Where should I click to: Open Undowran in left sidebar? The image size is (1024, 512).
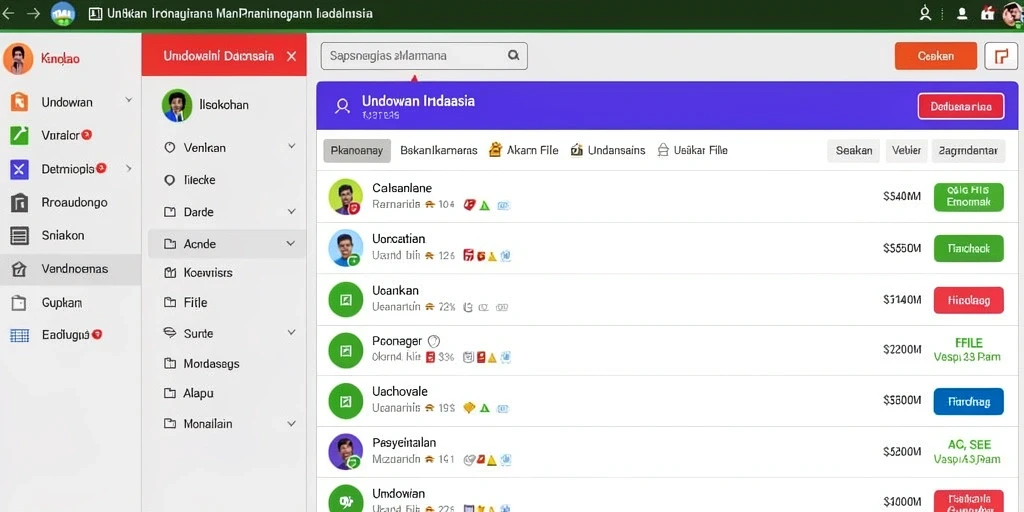coord(67,102)
